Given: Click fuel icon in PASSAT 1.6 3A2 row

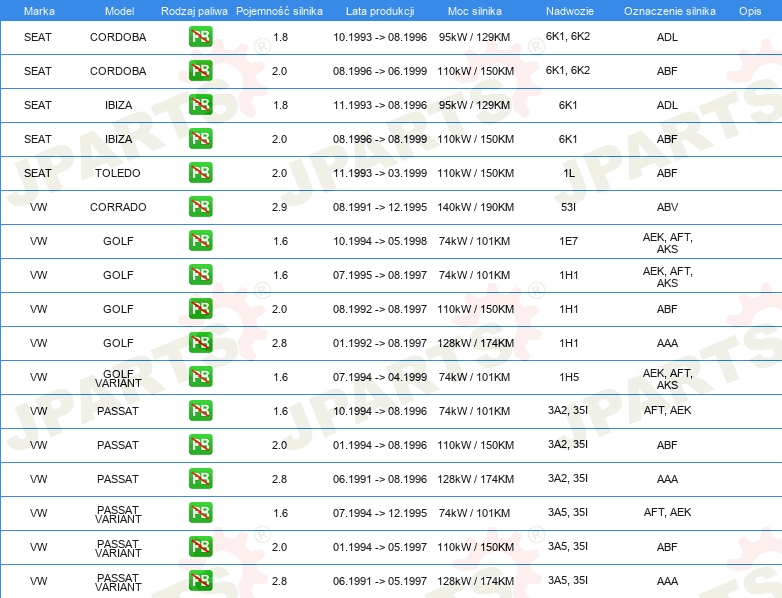Looking at the screenshot, I should 200,410.
